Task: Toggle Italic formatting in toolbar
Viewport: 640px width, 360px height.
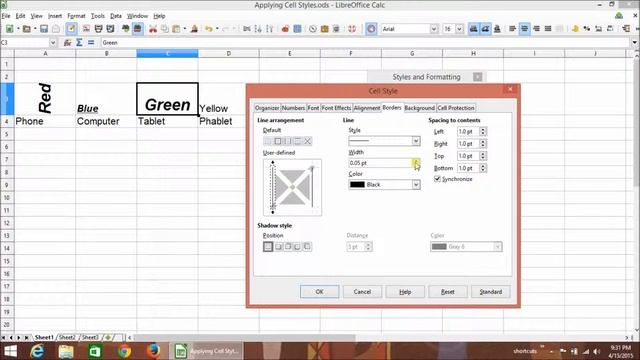Action: [x=485, y=29]
